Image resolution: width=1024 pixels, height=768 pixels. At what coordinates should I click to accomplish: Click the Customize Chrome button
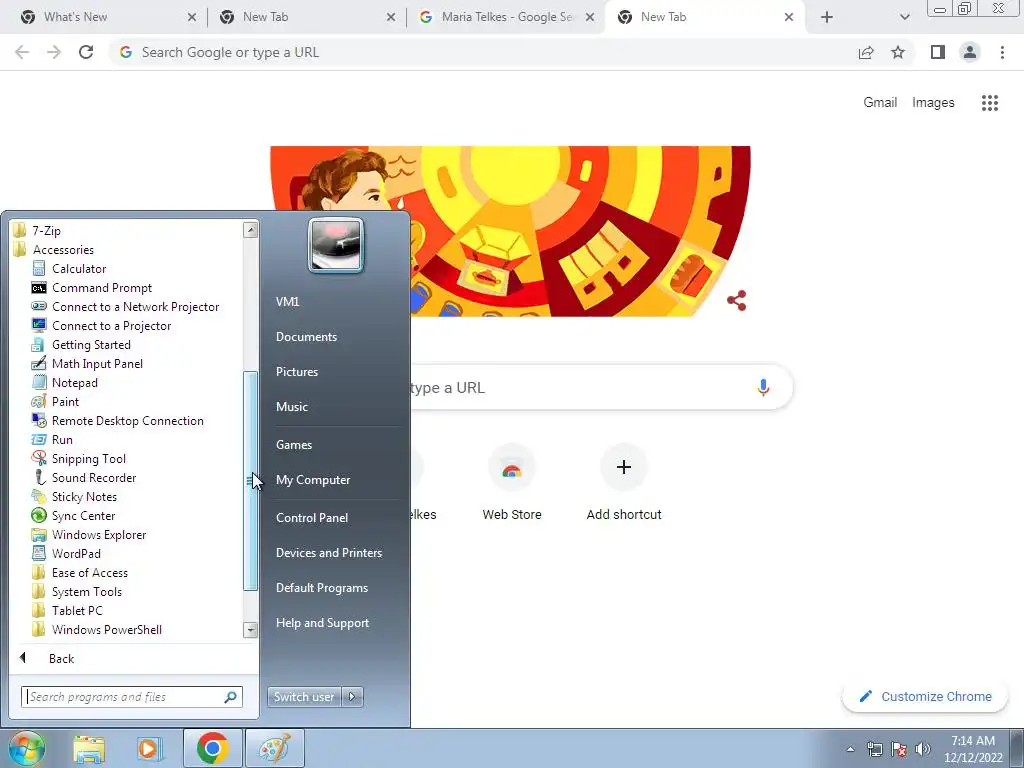(x=925, y=697)
